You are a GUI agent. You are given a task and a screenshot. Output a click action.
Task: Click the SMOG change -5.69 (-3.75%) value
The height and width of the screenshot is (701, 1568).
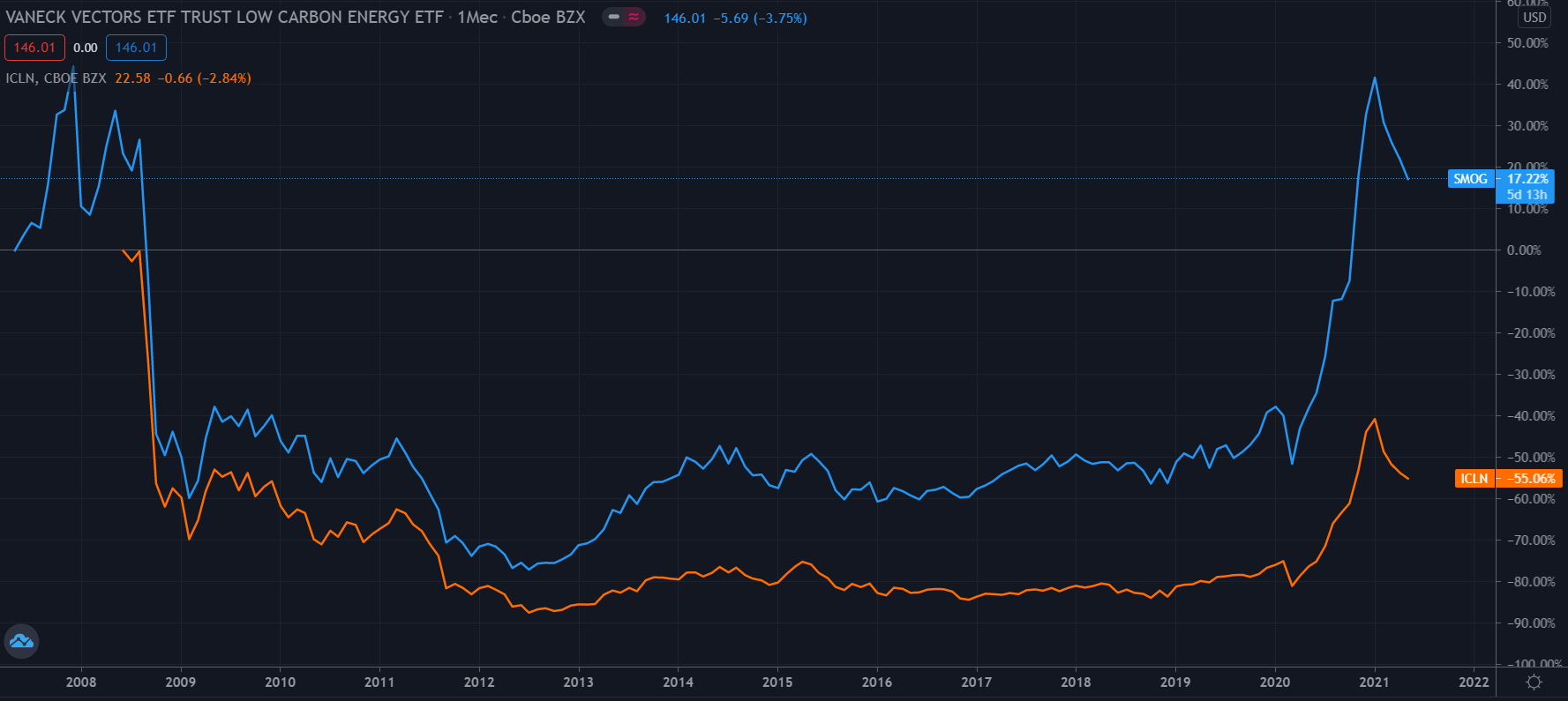[x=760, y=18]
